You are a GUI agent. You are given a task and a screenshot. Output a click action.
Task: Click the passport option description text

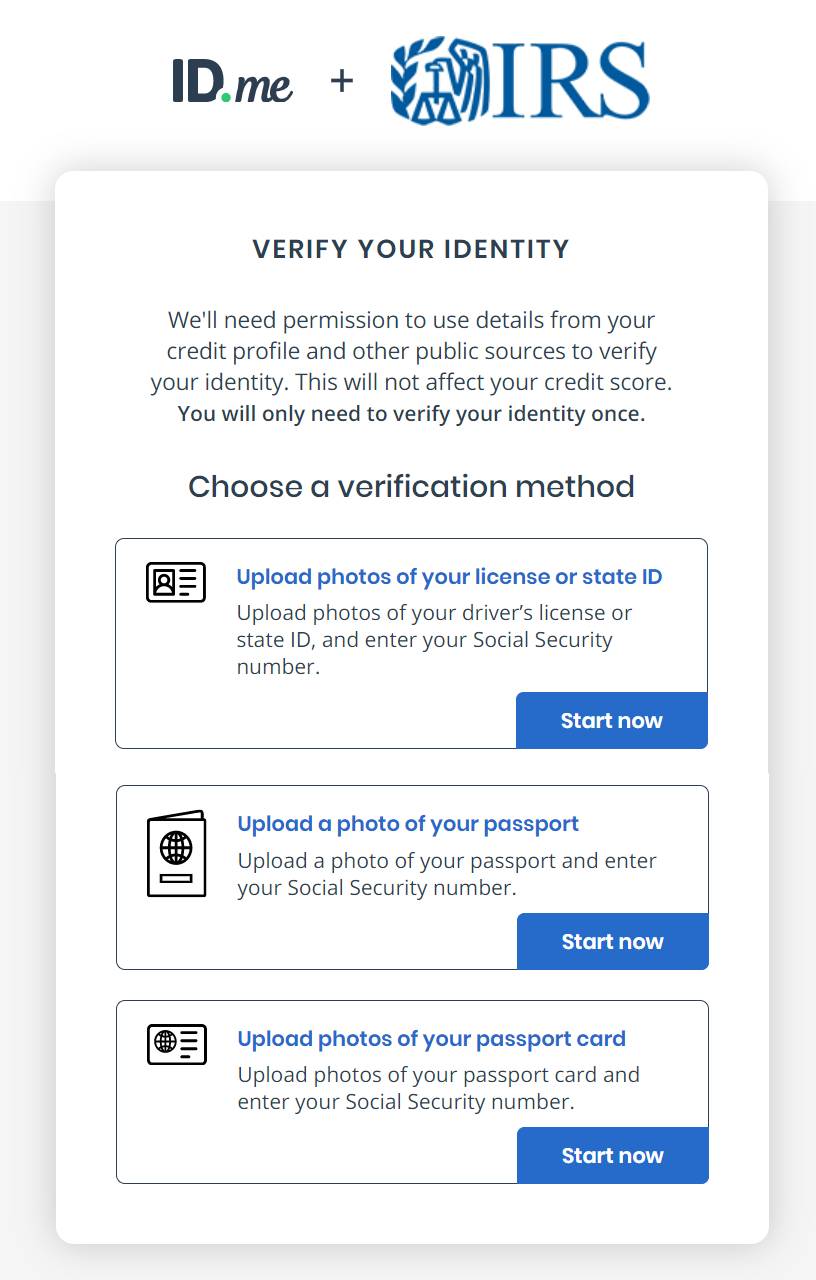coord(446,874)
